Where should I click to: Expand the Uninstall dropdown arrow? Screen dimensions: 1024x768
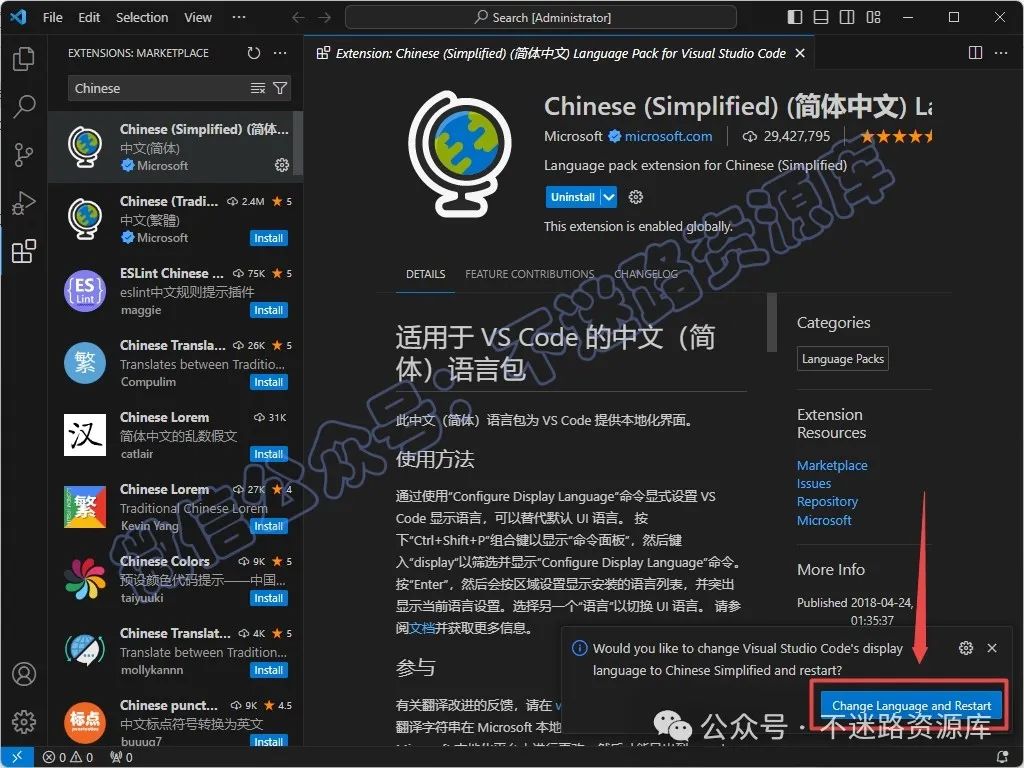click(x=609, y=197)
